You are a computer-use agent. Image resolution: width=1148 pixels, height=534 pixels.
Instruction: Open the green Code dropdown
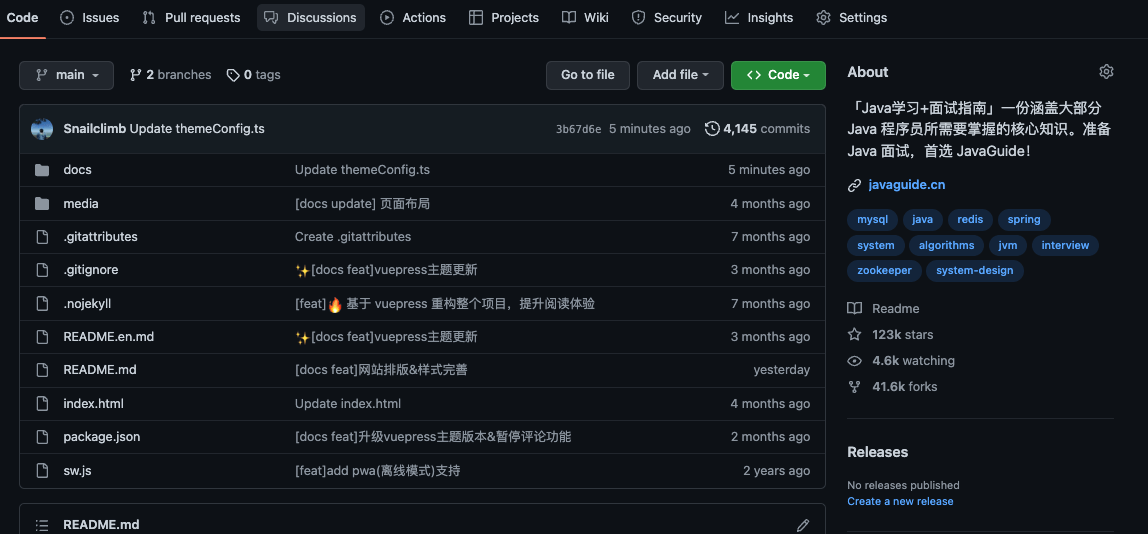778,75
